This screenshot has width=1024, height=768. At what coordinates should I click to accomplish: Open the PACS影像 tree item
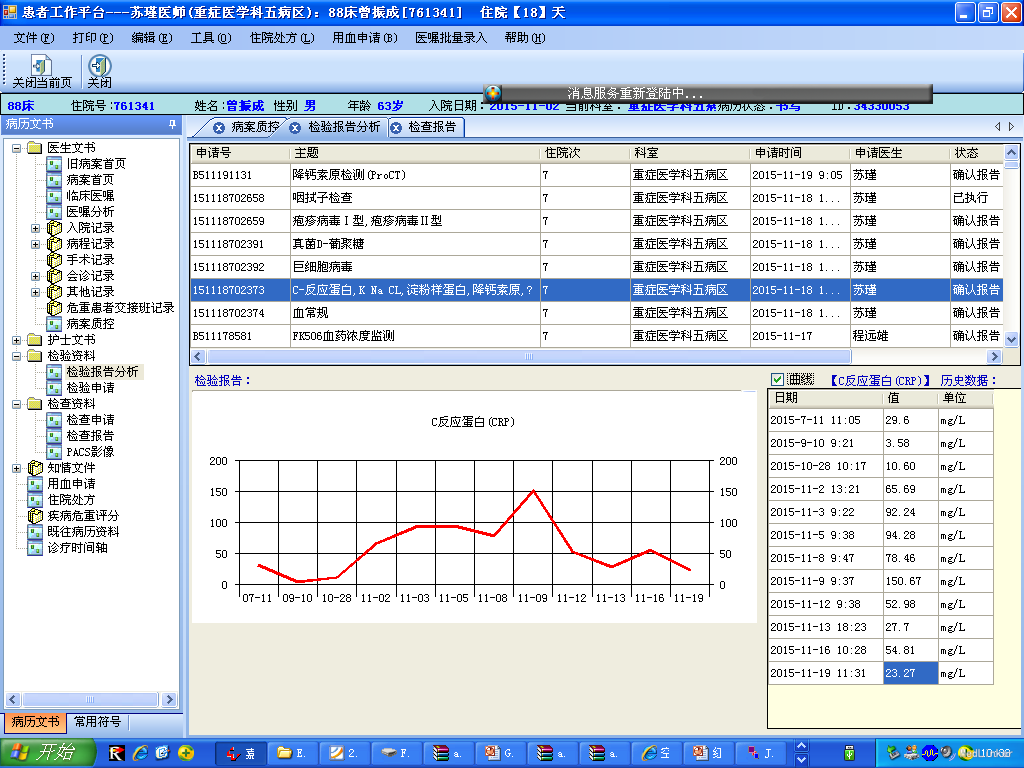tap(90, 452)
